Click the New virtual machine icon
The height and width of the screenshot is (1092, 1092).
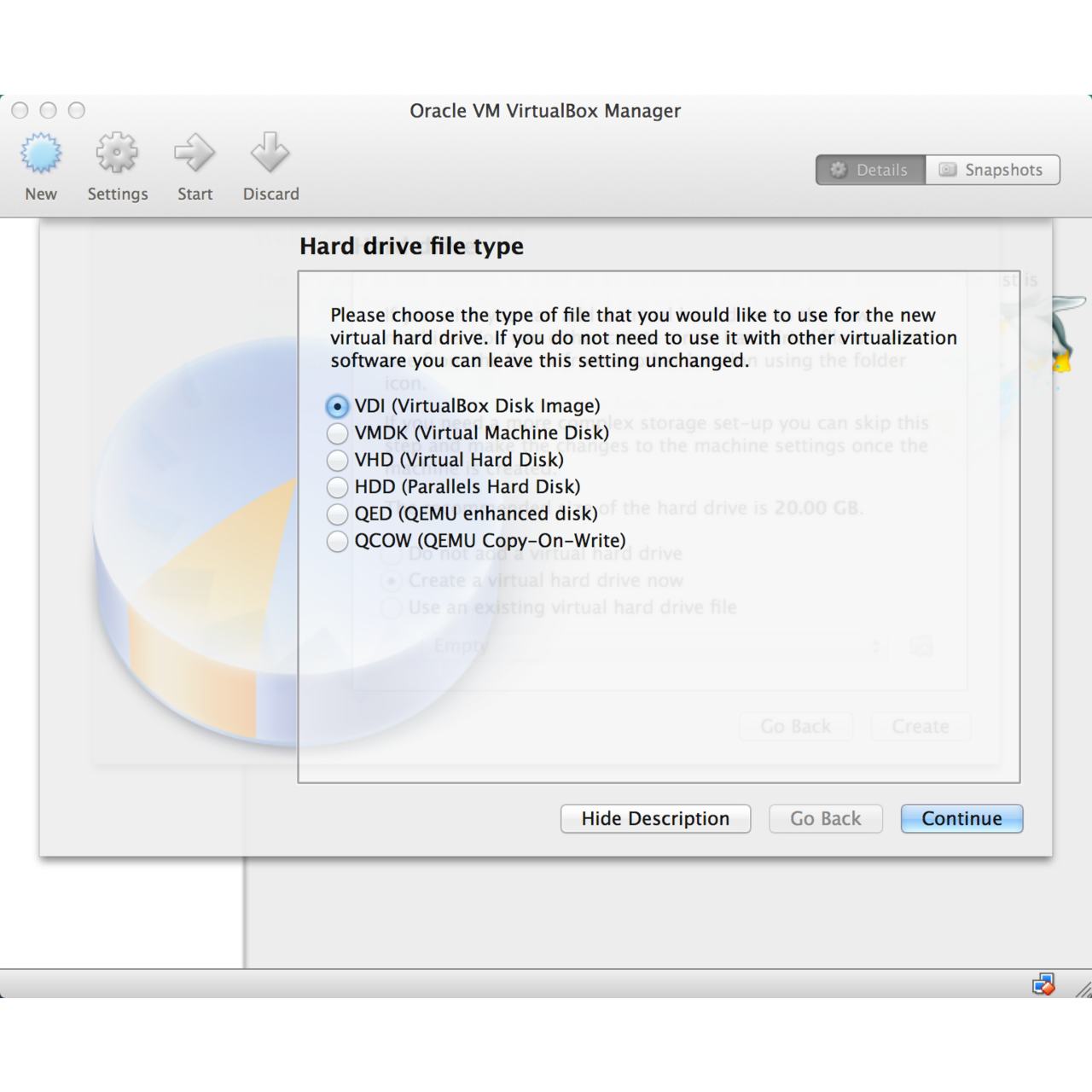click(41, 155)
